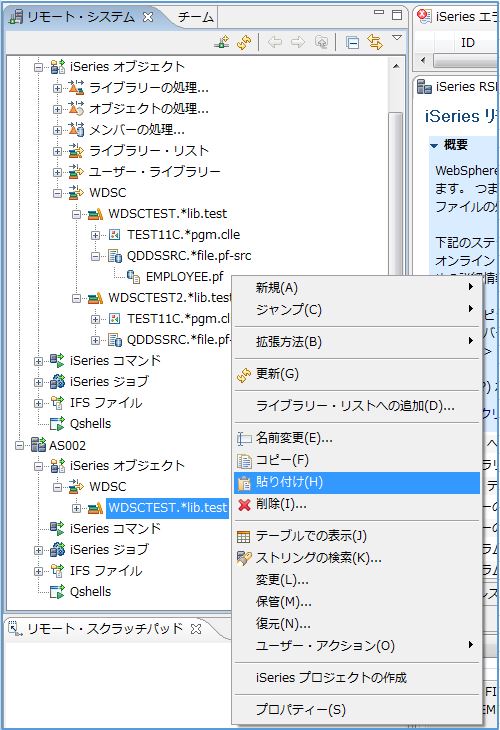Viewport: 500px width, 730px height.
Task: Click the 更新(G) refresh icon in context menu
Action: coord(244,375)
